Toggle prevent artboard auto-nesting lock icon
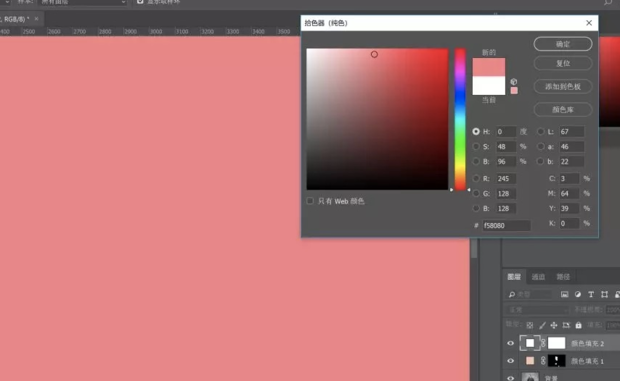620x381 pixels. click(566, 325)
